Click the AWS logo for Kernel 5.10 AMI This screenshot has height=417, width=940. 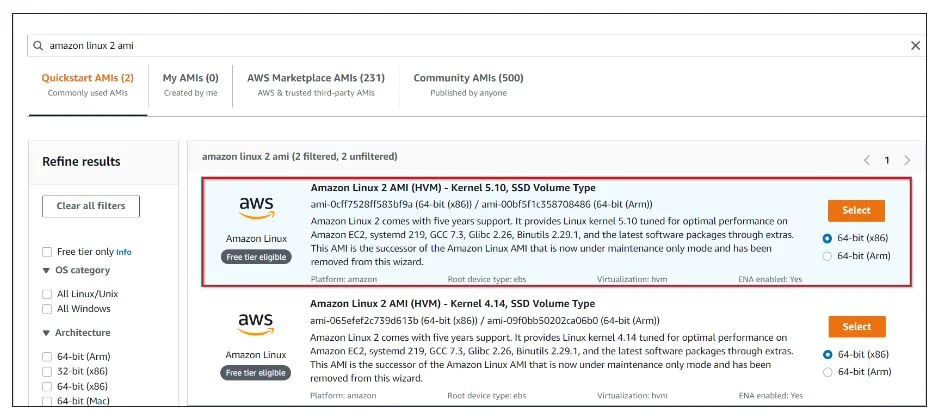tap(257, 208)
